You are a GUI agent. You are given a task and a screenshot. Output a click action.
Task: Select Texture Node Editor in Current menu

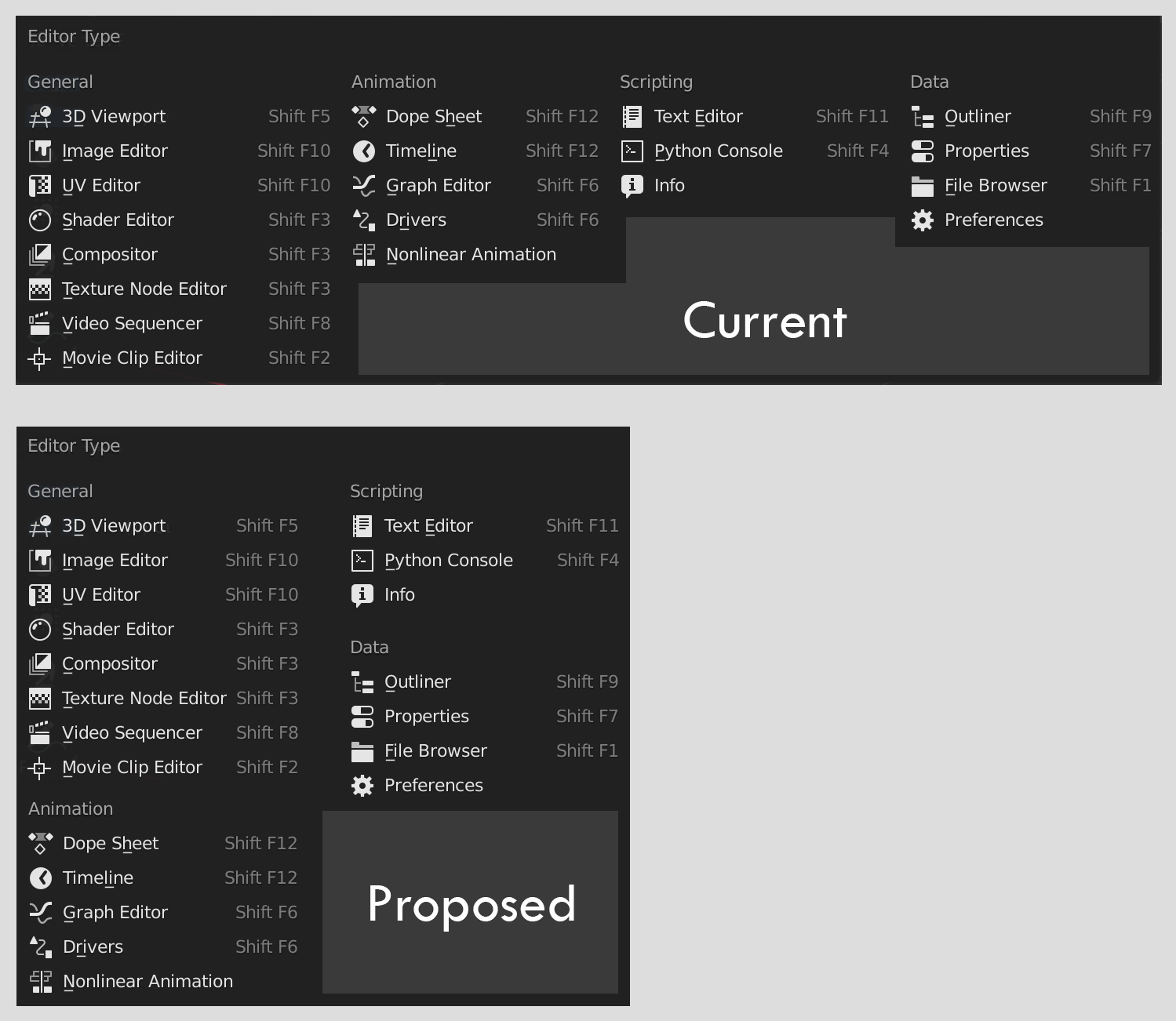[x=179, y=289]
